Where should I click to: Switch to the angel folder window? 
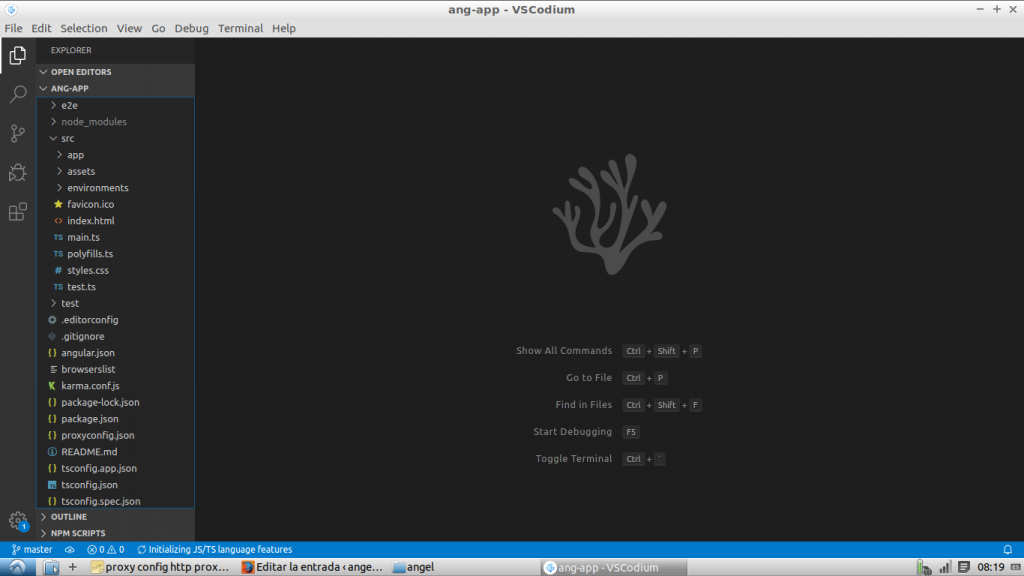point(413,568)
